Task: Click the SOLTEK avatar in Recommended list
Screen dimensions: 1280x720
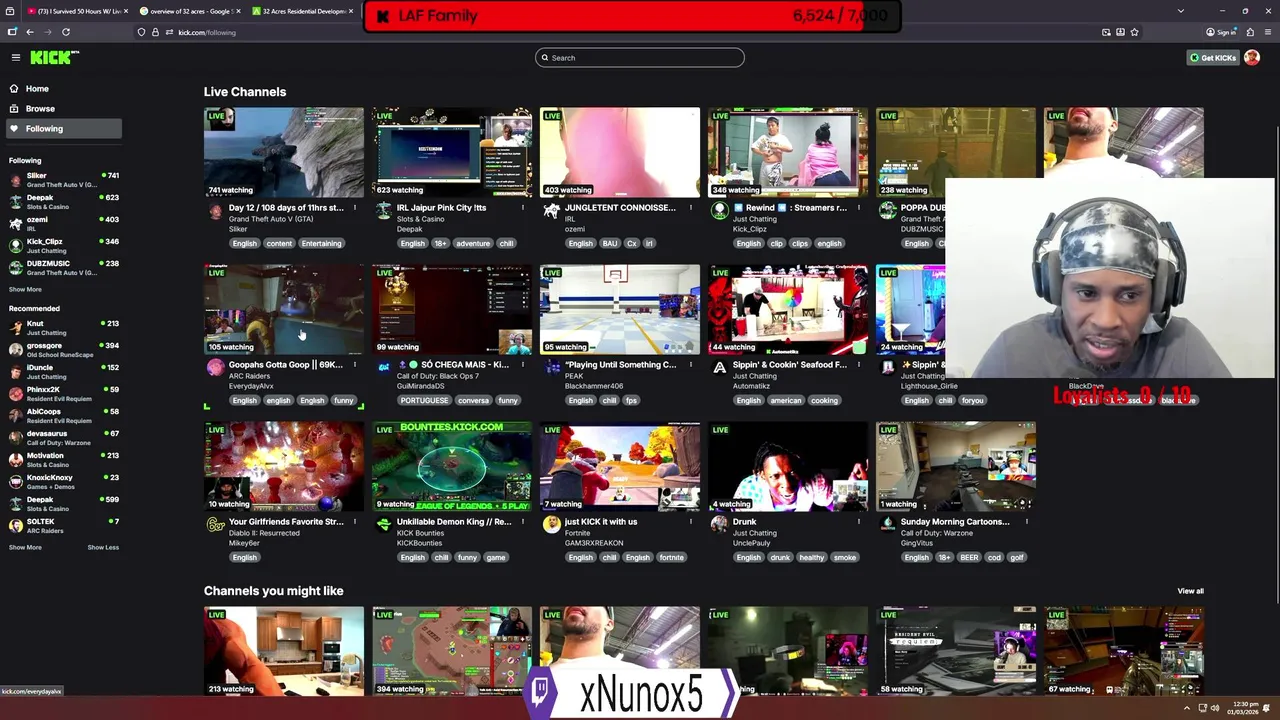Action: 15,526
